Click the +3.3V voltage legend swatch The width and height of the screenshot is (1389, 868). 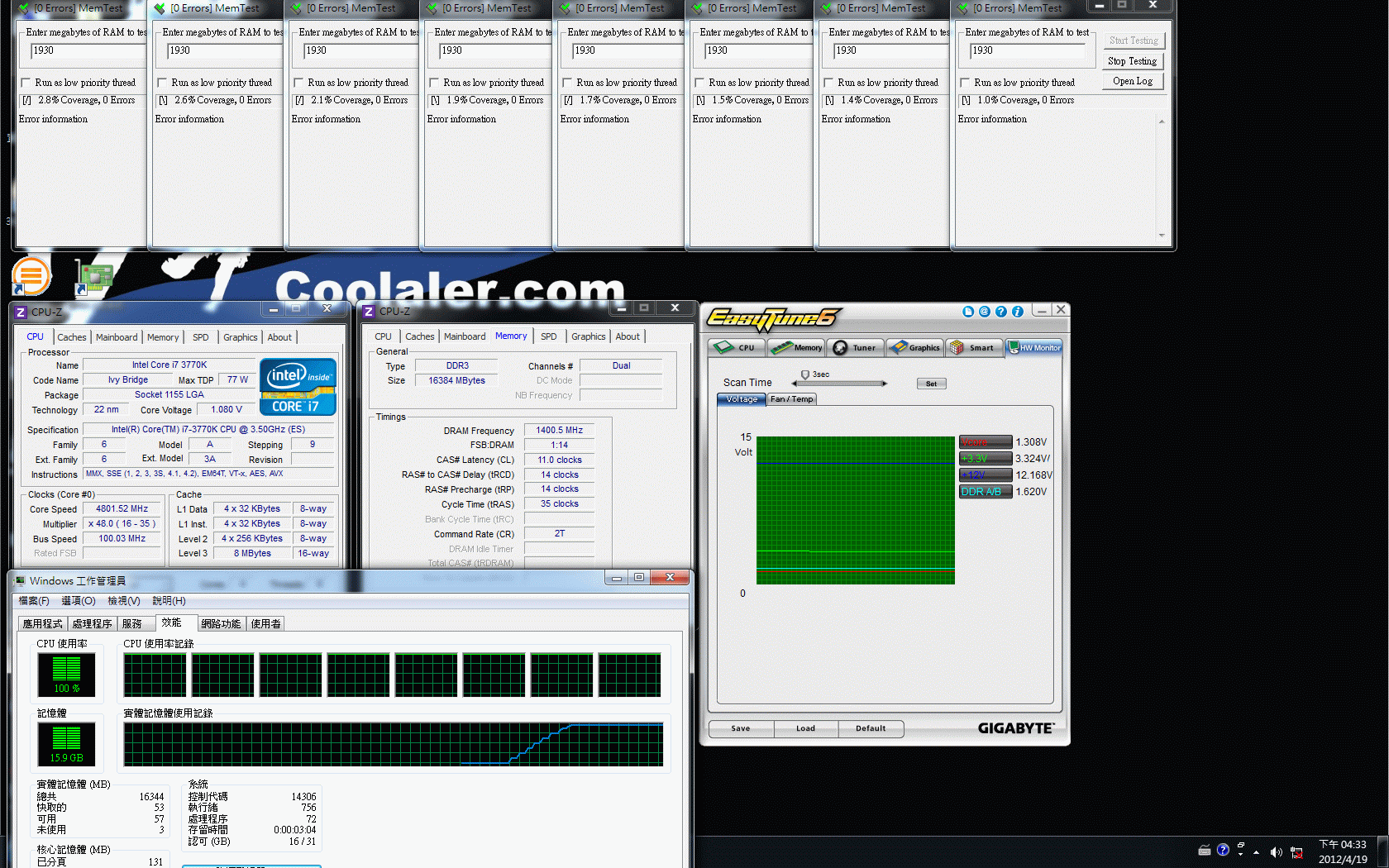click(986, 459)
